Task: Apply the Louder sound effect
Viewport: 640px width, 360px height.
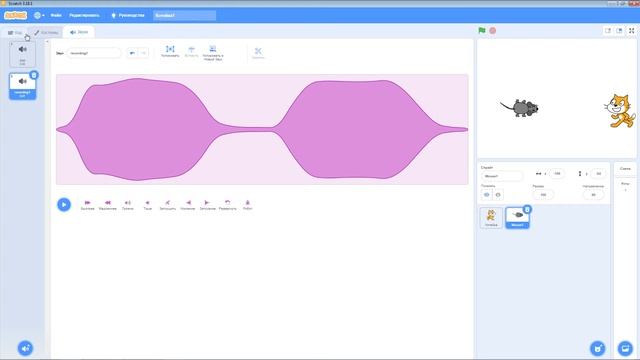Action: pyautogui.click(x=128, y=205)
